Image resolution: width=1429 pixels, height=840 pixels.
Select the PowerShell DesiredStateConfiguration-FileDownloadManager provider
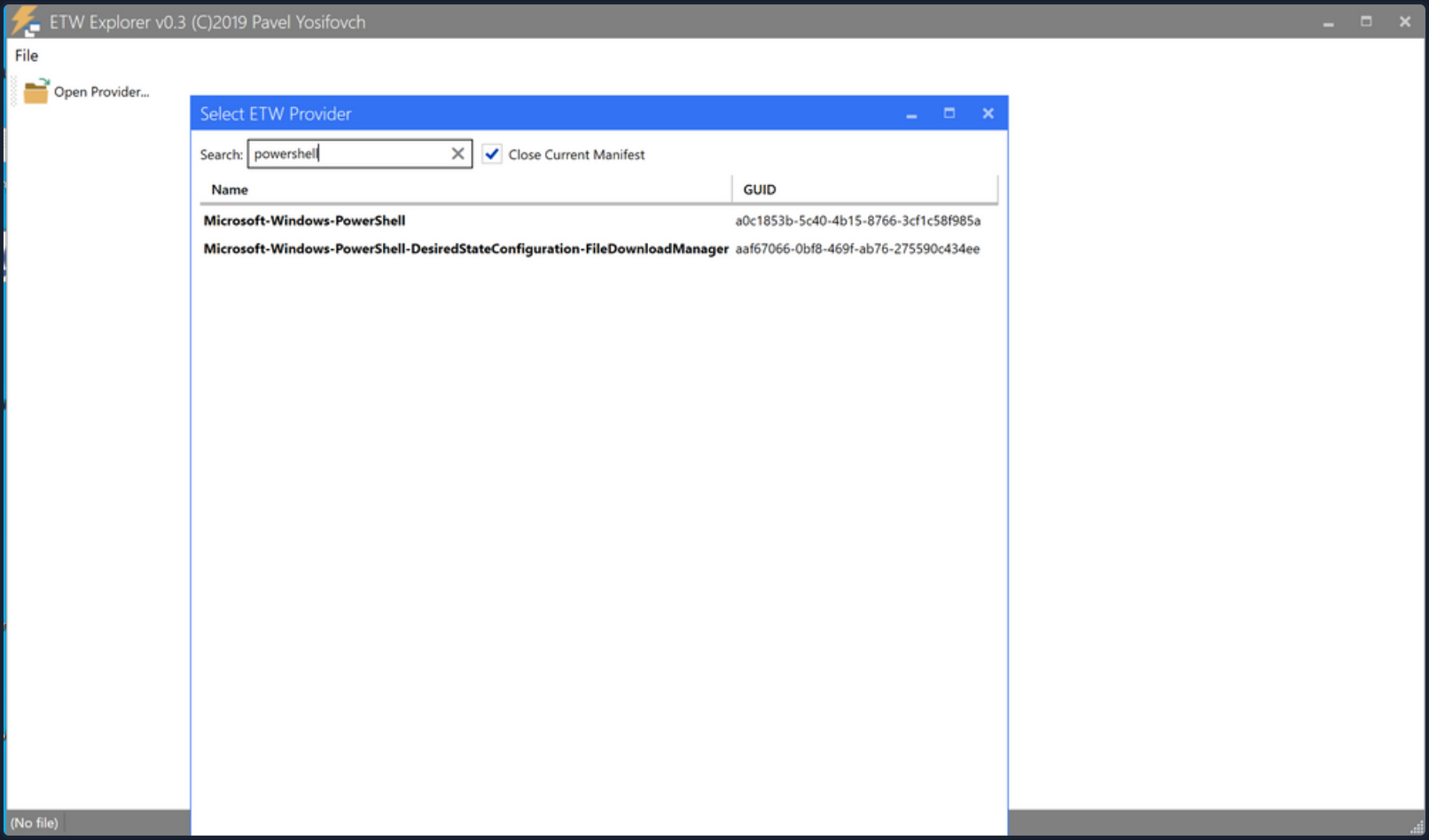point(465,249)
